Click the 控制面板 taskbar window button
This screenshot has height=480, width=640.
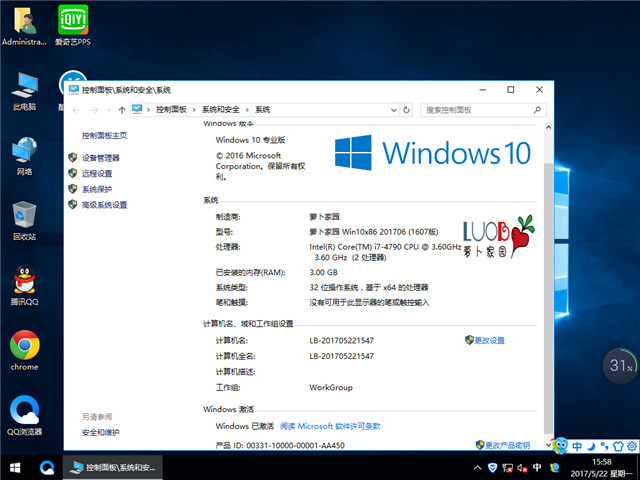111,467
